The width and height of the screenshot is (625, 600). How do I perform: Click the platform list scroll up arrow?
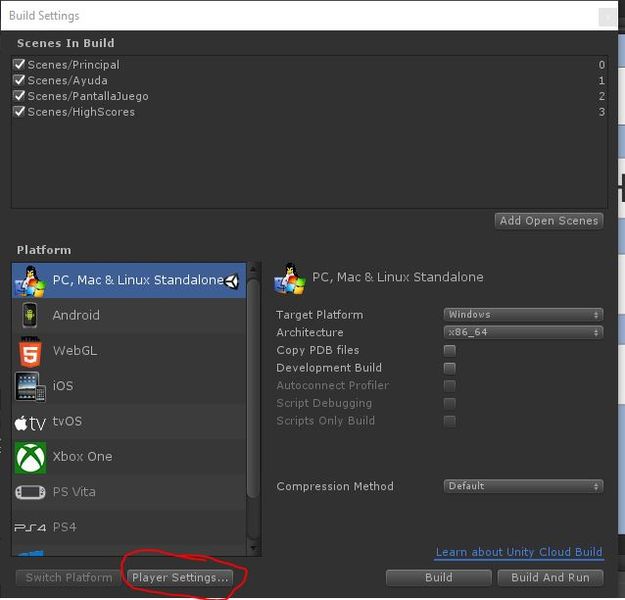tap(253, 270)
